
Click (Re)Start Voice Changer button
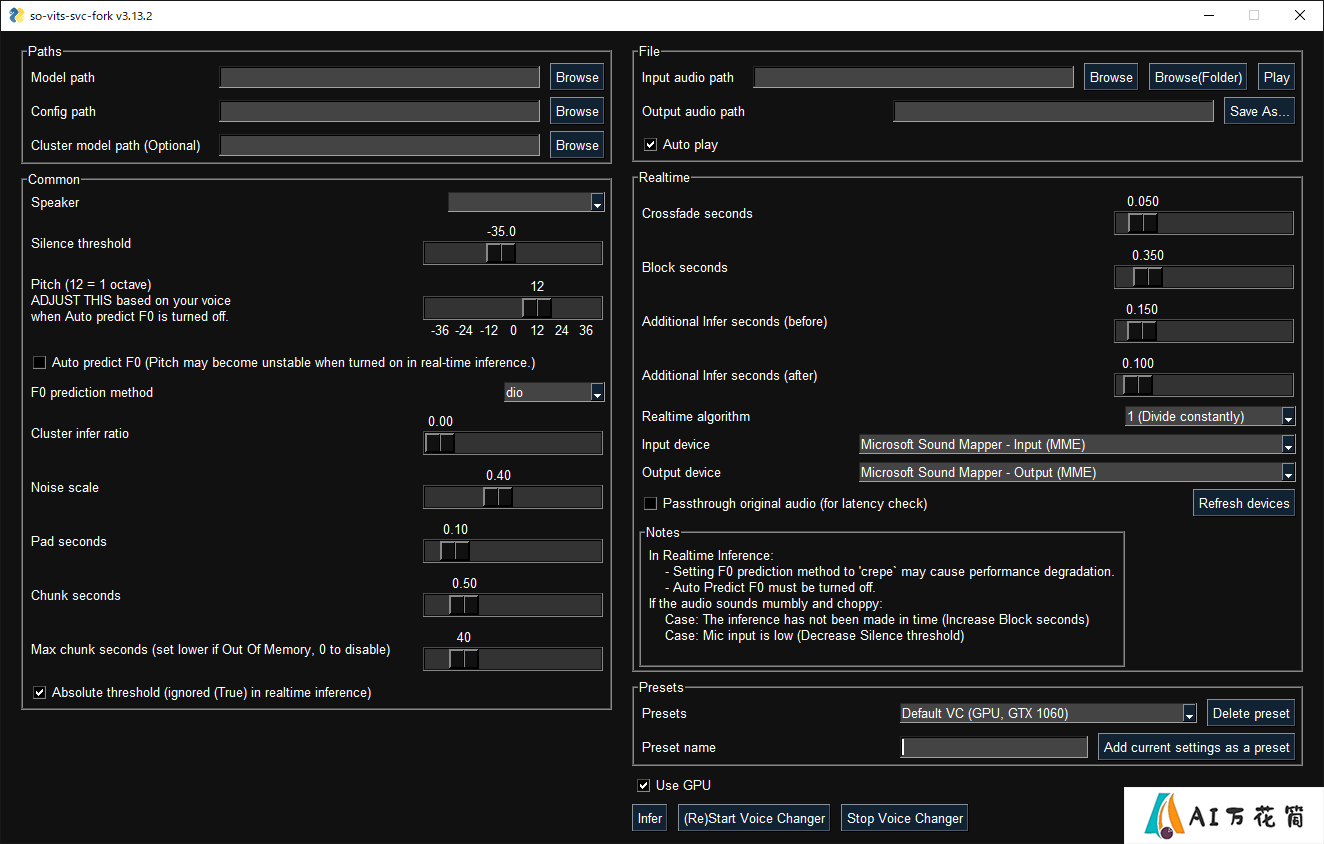tap(754, 818)
